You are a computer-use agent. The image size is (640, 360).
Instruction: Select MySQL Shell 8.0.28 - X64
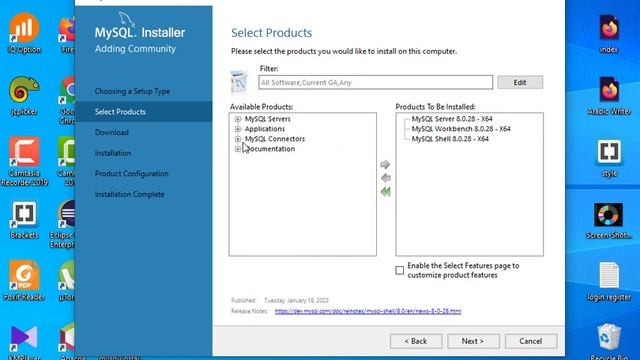[450, 139]
